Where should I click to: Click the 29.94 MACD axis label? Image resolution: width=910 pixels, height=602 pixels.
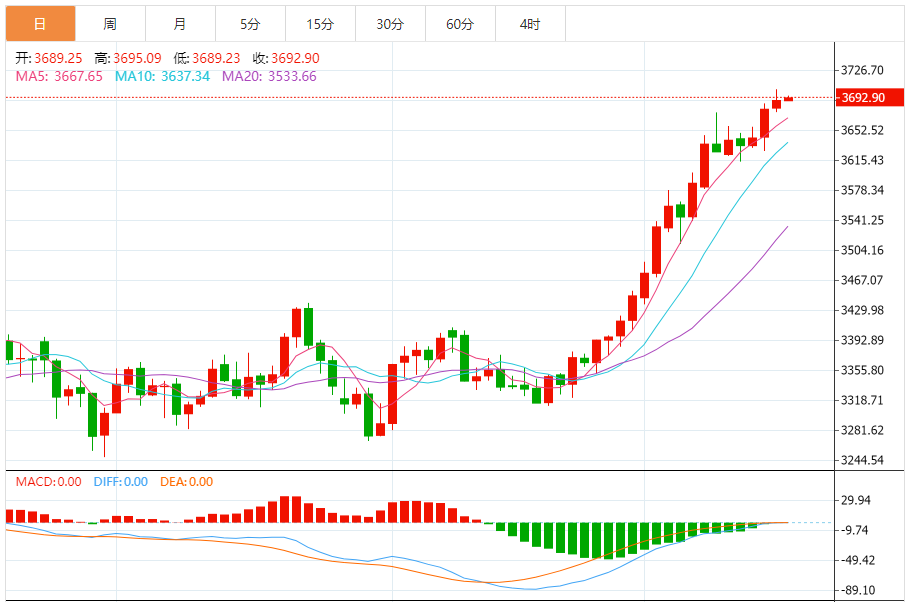coord(856,500)
